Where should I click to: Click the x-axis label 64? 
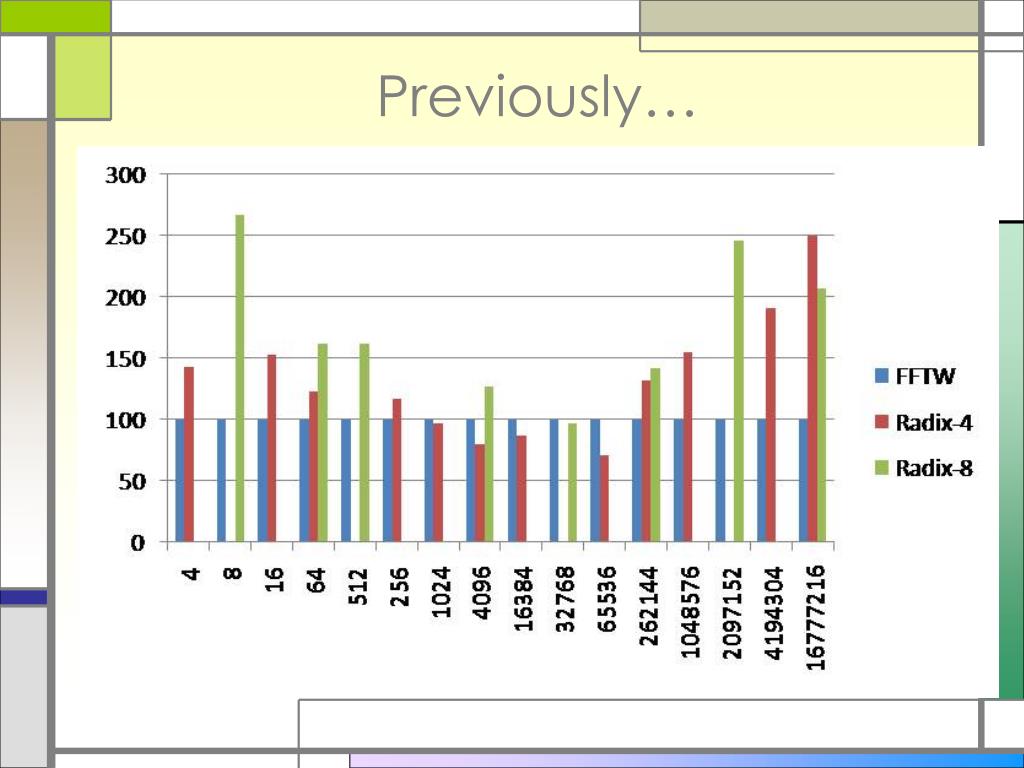click(x=316, y=580)
